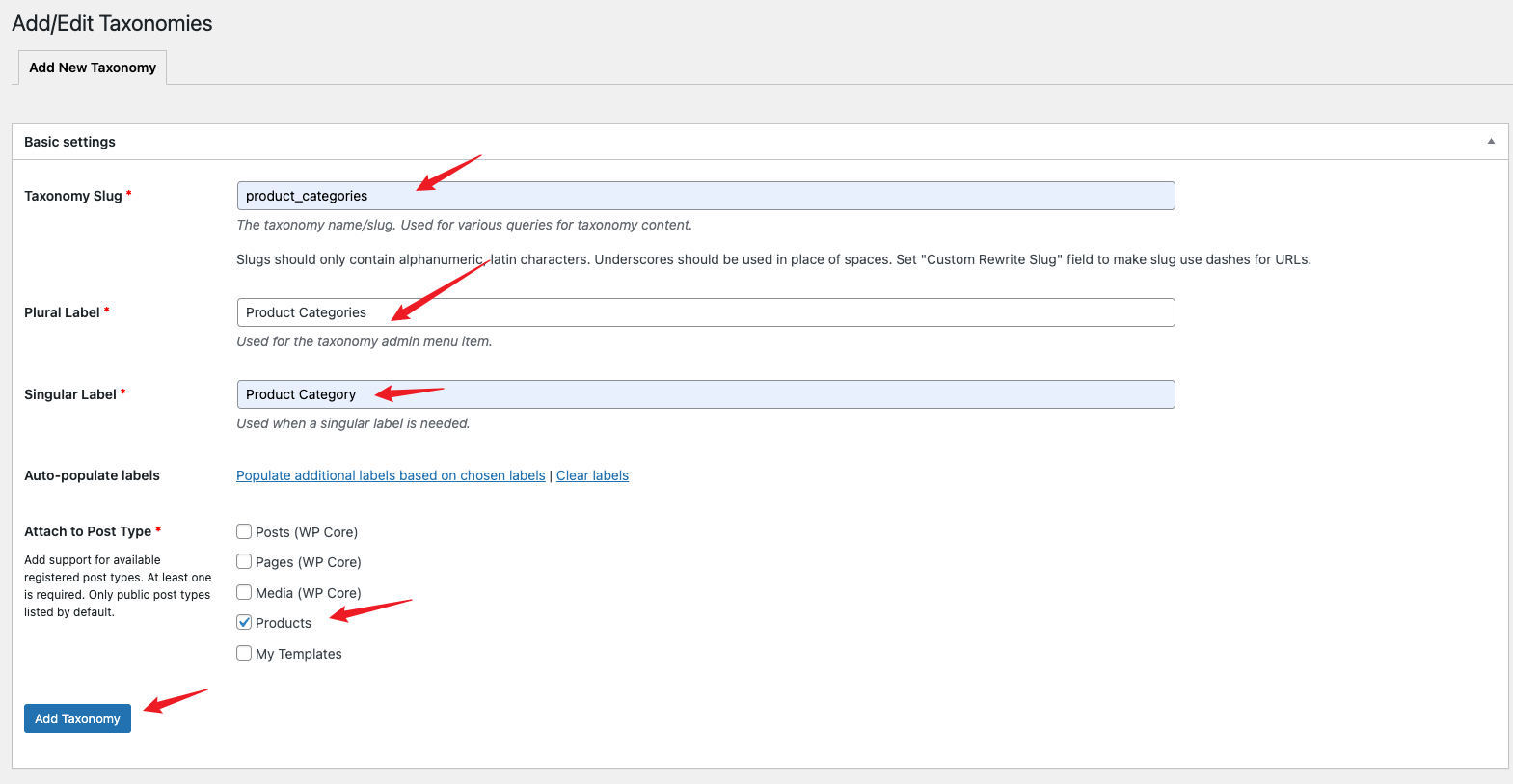The width and height of the screenshot is (1513, 784).
Task: Click into the Product Categories text box
Action: (x=705, y=312)
